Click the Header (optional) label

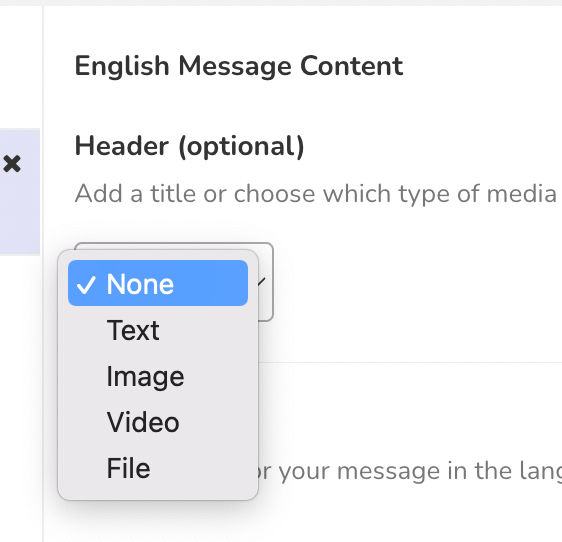189,146
